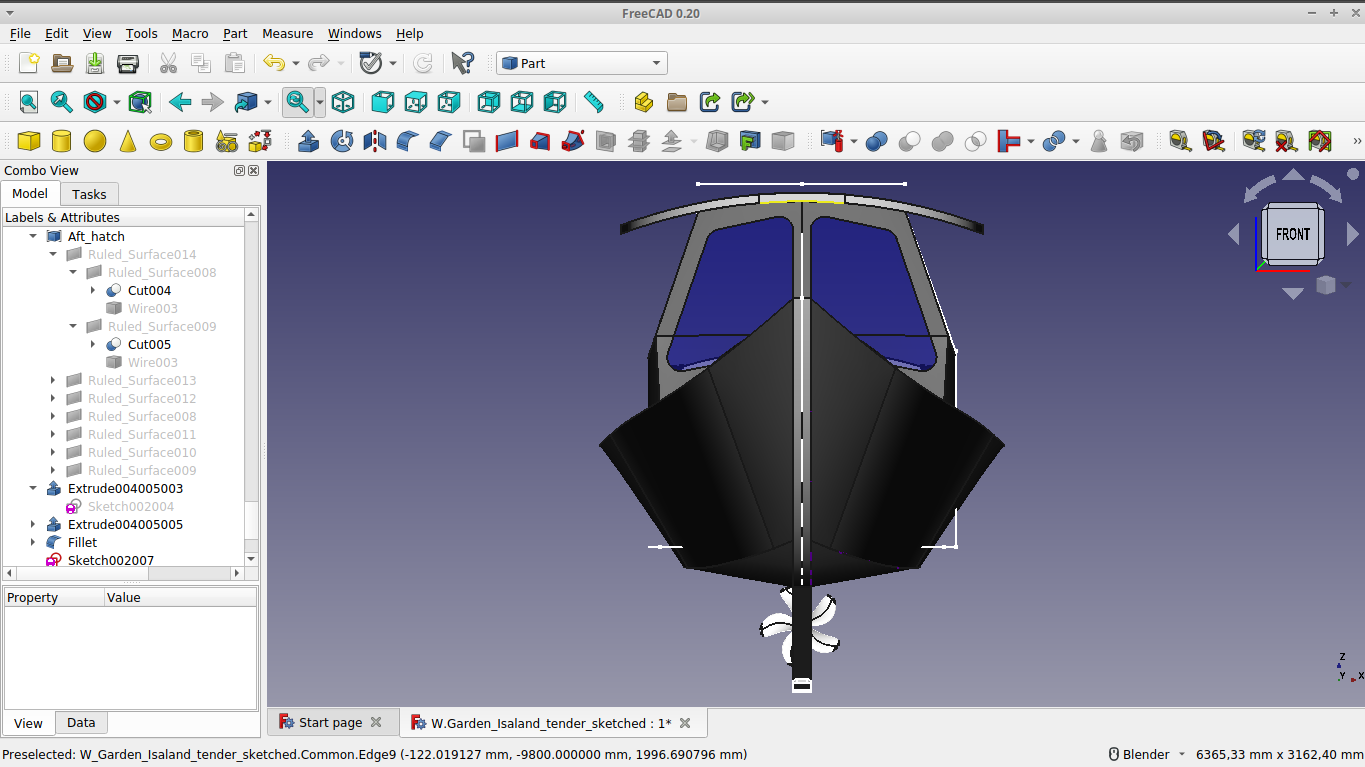Switch to the Data property tab
The image size is (1365, 767).
point(81,723)
